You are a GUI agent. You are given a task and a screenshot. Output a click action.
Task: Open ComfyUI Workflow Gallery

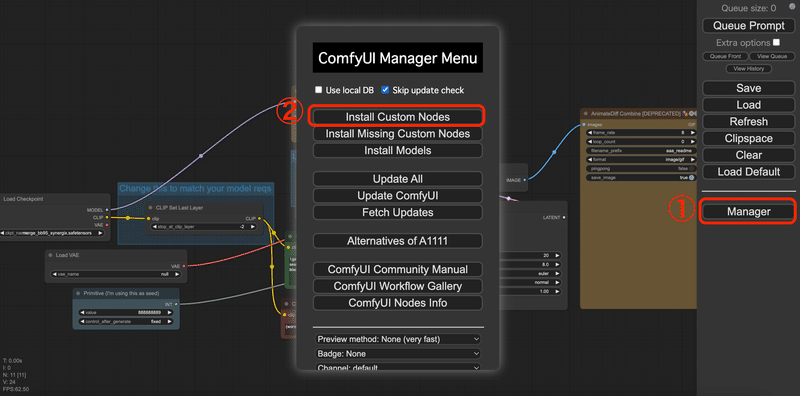pyautogui.click(x=397, y=286)
